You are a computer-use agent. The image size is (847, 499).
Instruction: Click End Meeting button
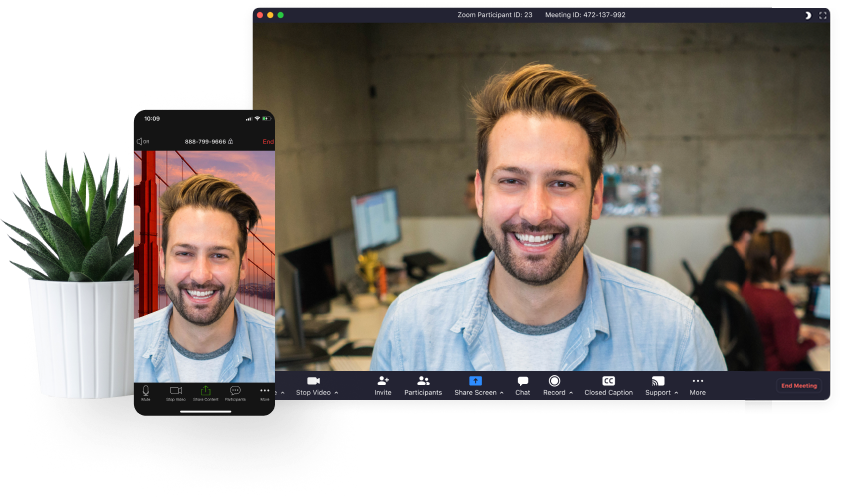click(799, 386)
